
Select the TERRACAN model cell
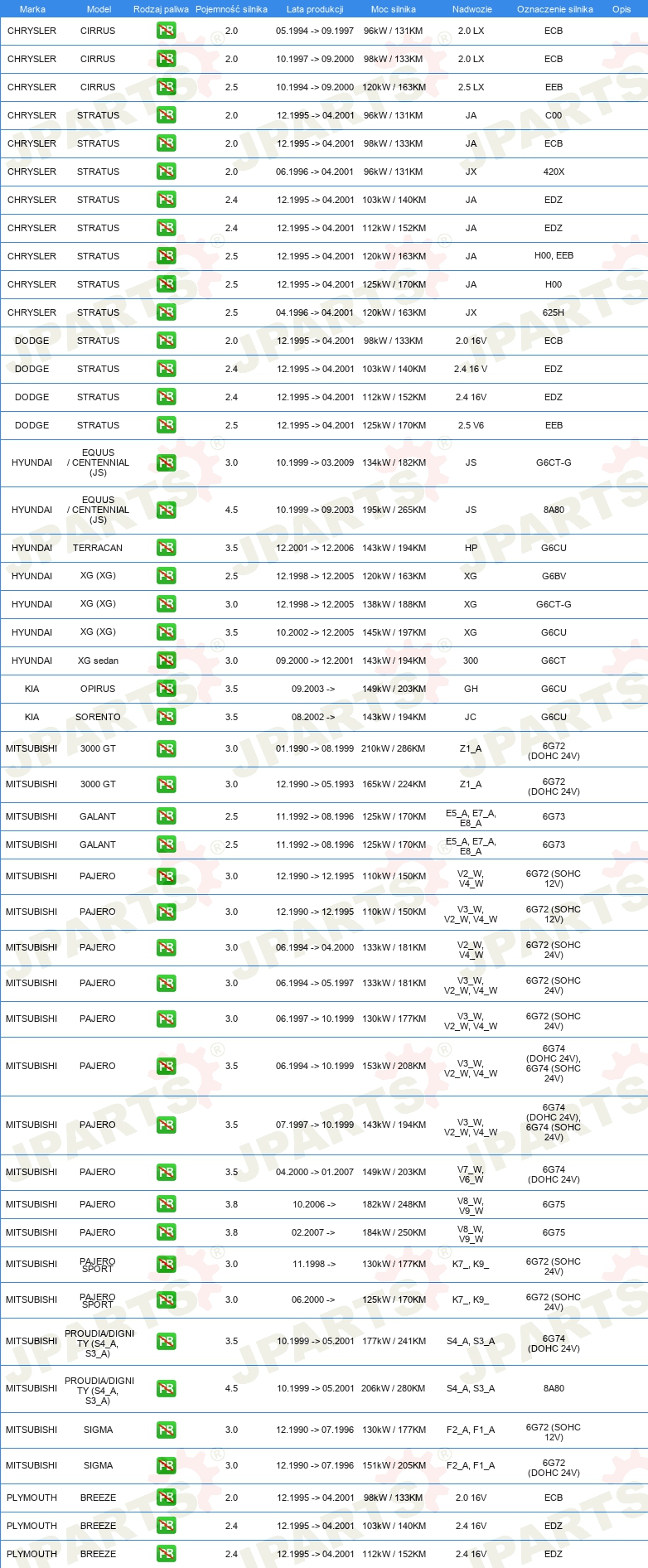[x=98, y=548]
